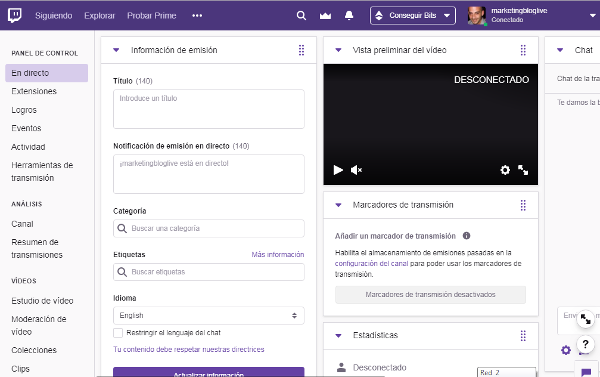The height and width of the screenshot is (377, 600).
Task: Open Colecciones in sidebar
Action: (x=34, y=350)
